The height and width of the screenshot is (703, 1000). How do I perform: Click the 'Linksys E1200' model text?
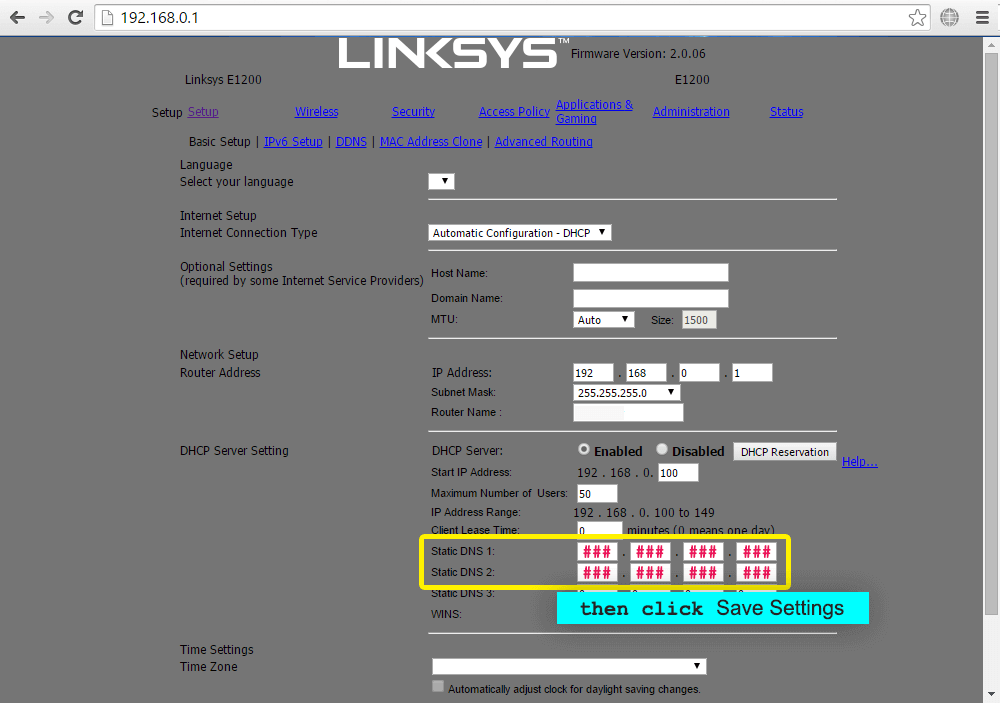tap(223, 80)
